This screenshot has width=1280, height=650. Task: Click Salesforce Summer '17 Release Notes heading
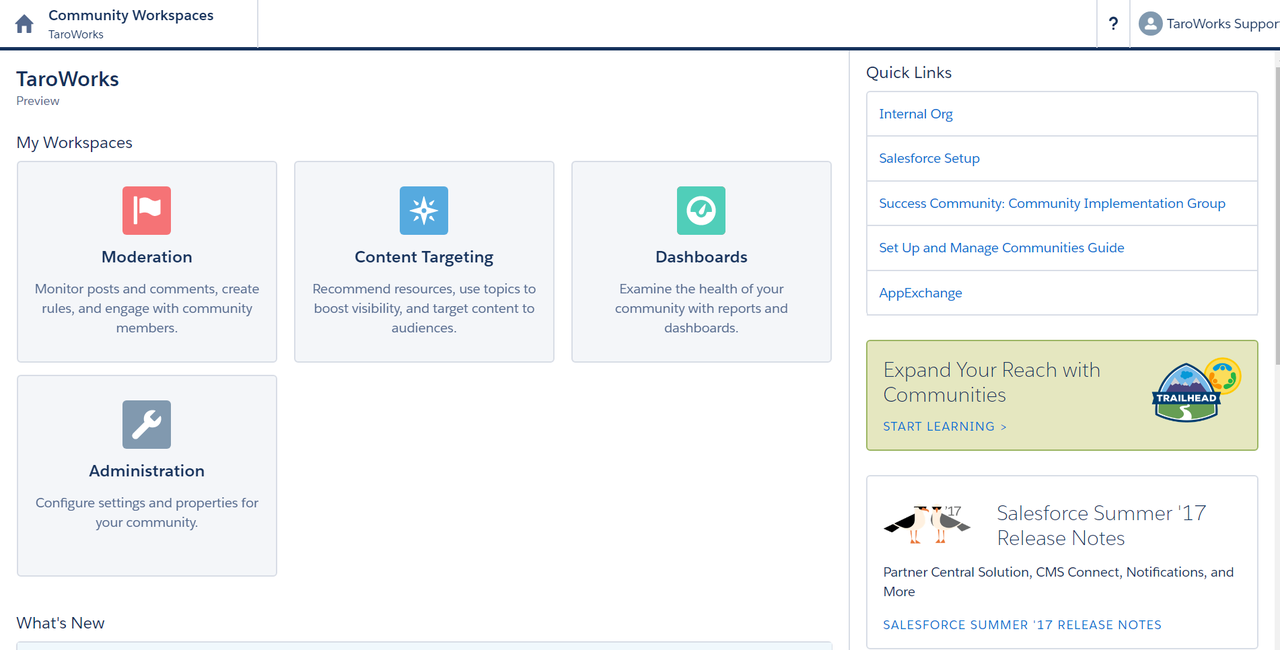[1101, 525]
